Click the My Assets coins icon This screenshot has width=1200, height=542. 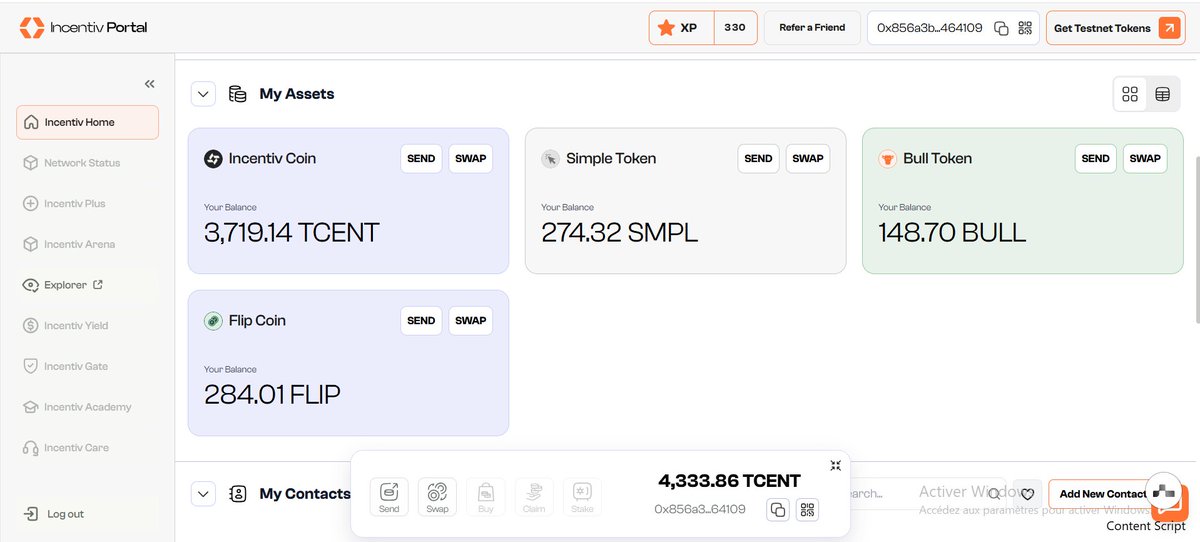238,94
